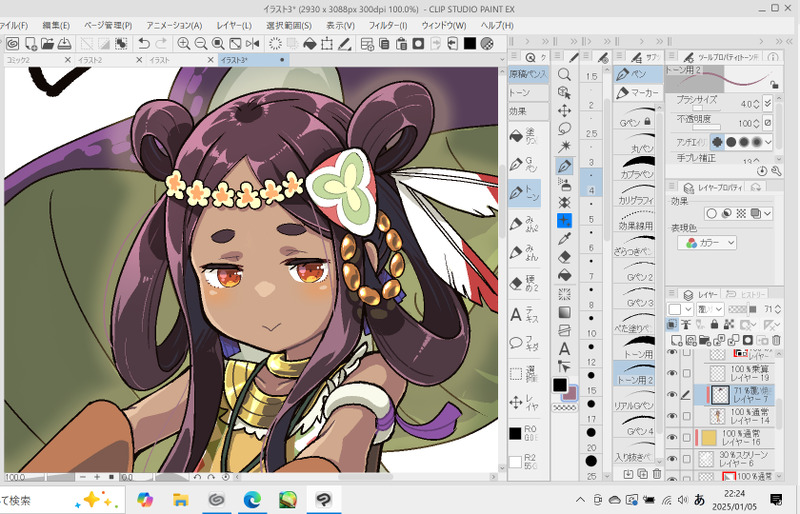Open the フィルター(I) menu
The width and height of the screenshot is (800, 514).
coord(388,25)
